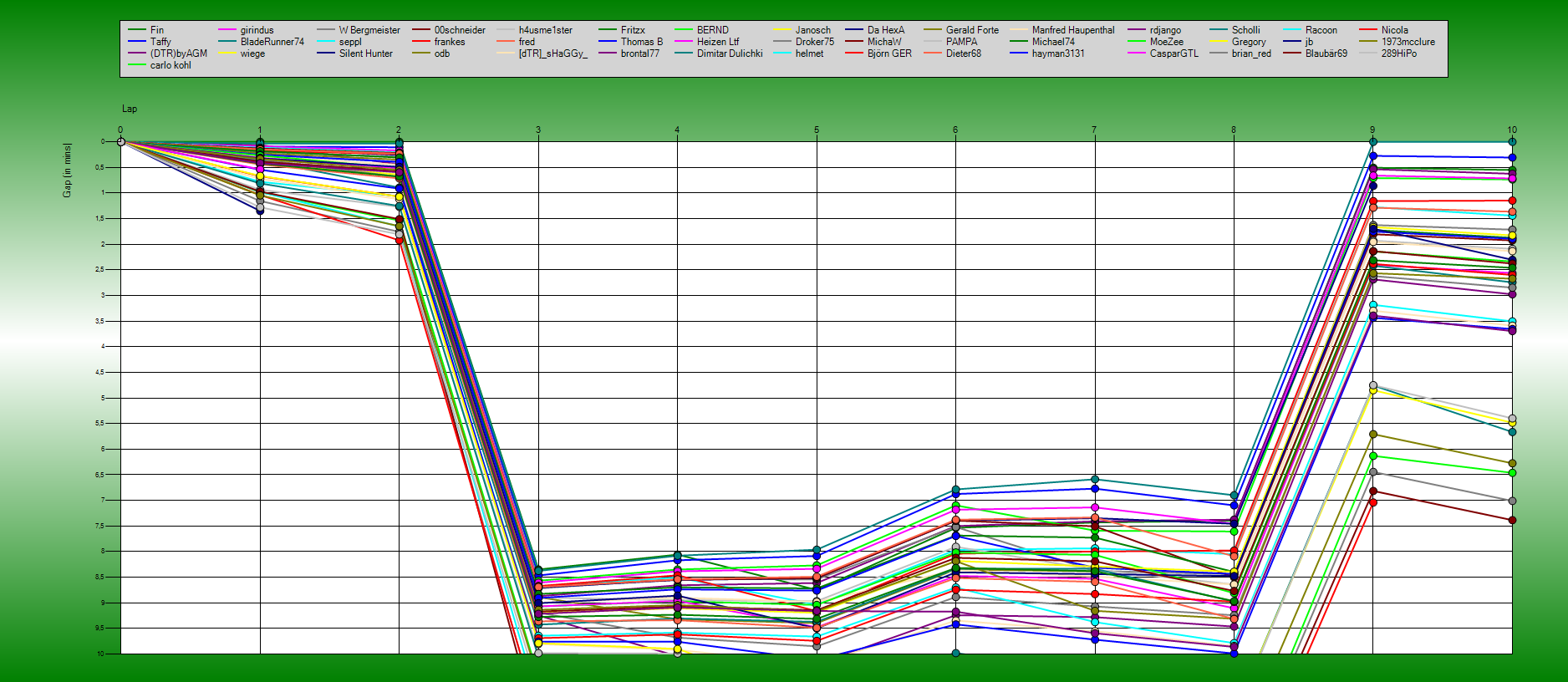The image size is (1568, 682).
Task: Click the 'Blaubär69' legend entry
Action: coord(1326,53)
